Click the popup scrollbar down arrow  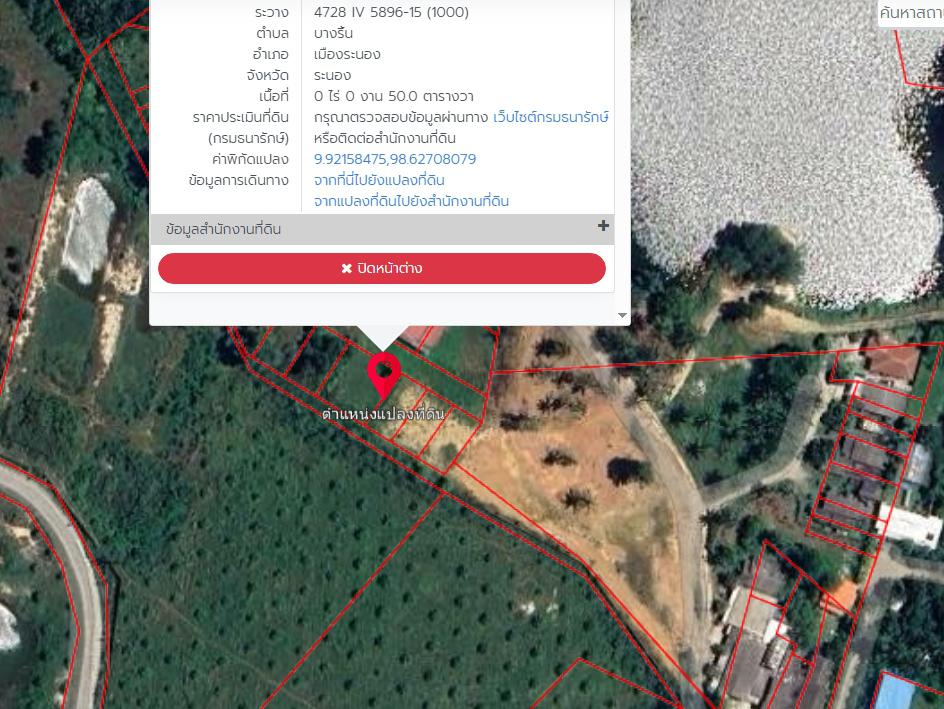(x=623, y=316)
